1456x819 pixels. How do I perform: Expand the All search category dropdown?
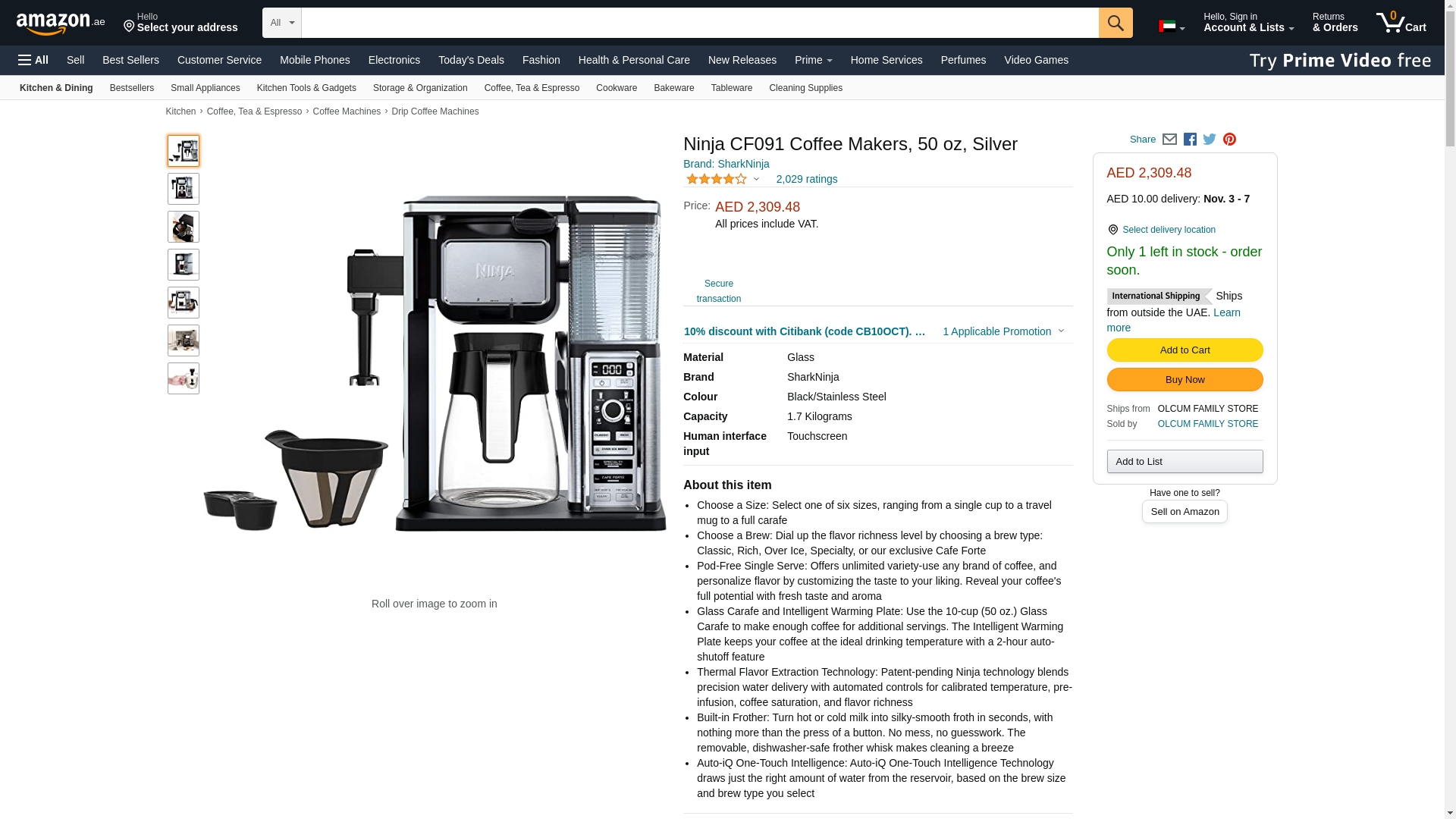pyautogui.click(x=281, y=23)
